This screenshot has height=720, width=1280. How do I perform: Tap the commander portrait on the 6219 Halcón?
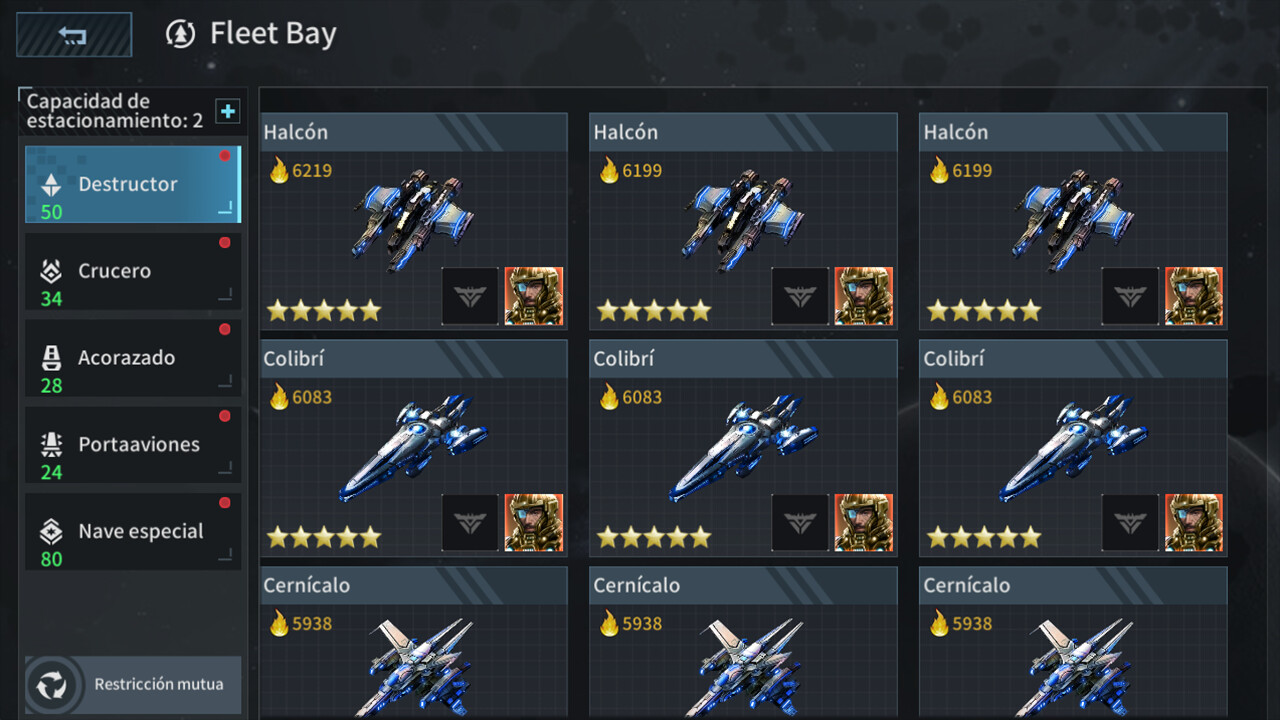pyautogui.click(x=534, y=296)
